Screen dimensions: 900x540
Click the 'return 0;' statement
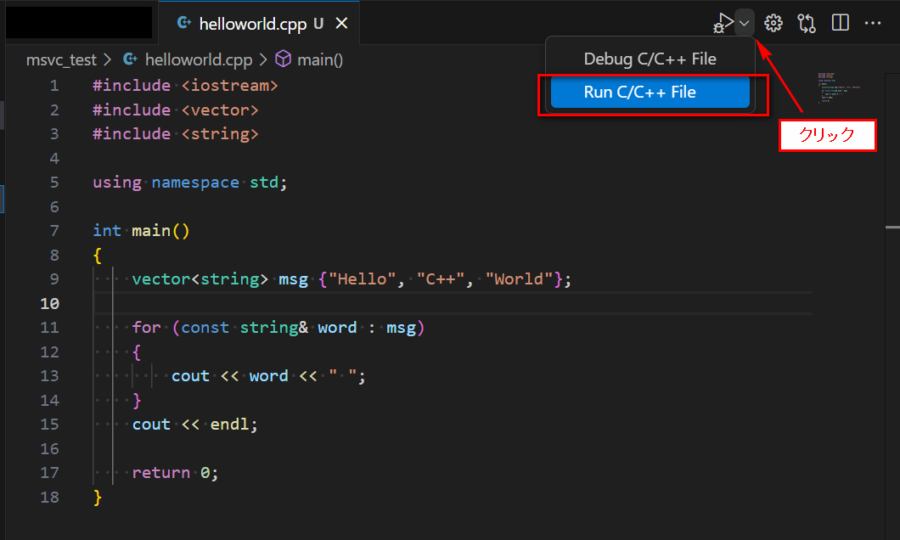(x=175, y=473)
